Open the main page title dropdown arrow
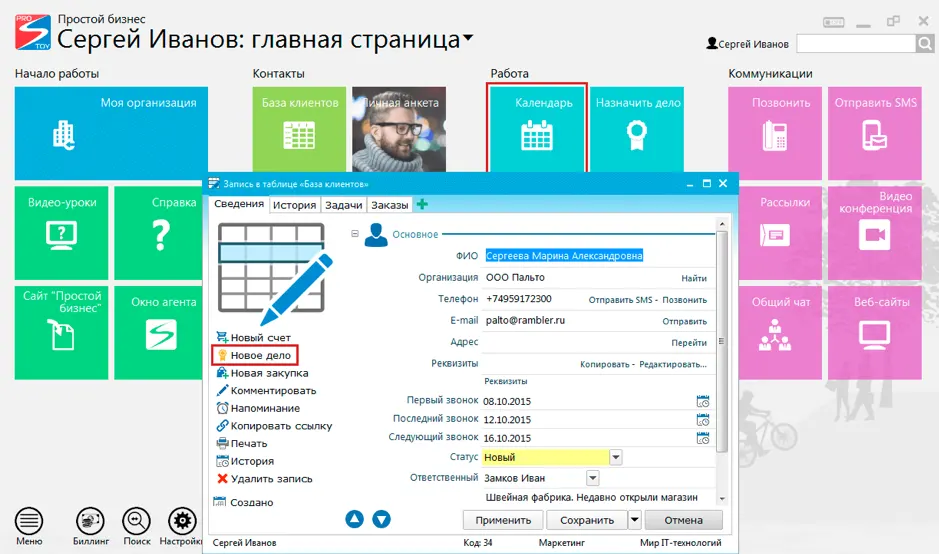939x554 pixels. [x=468, y=38]
